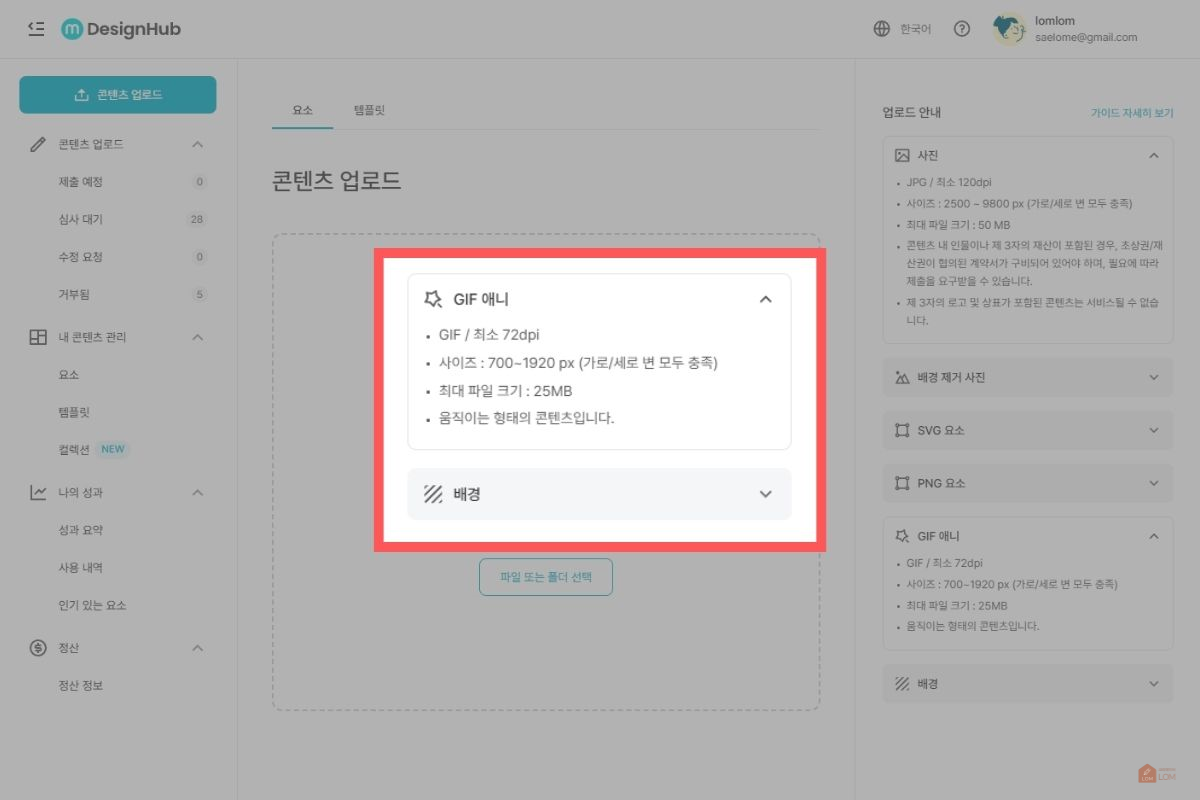Click the lomlom profile avatar
This screenshot has height=800, width=1200.
(1007, 29)
